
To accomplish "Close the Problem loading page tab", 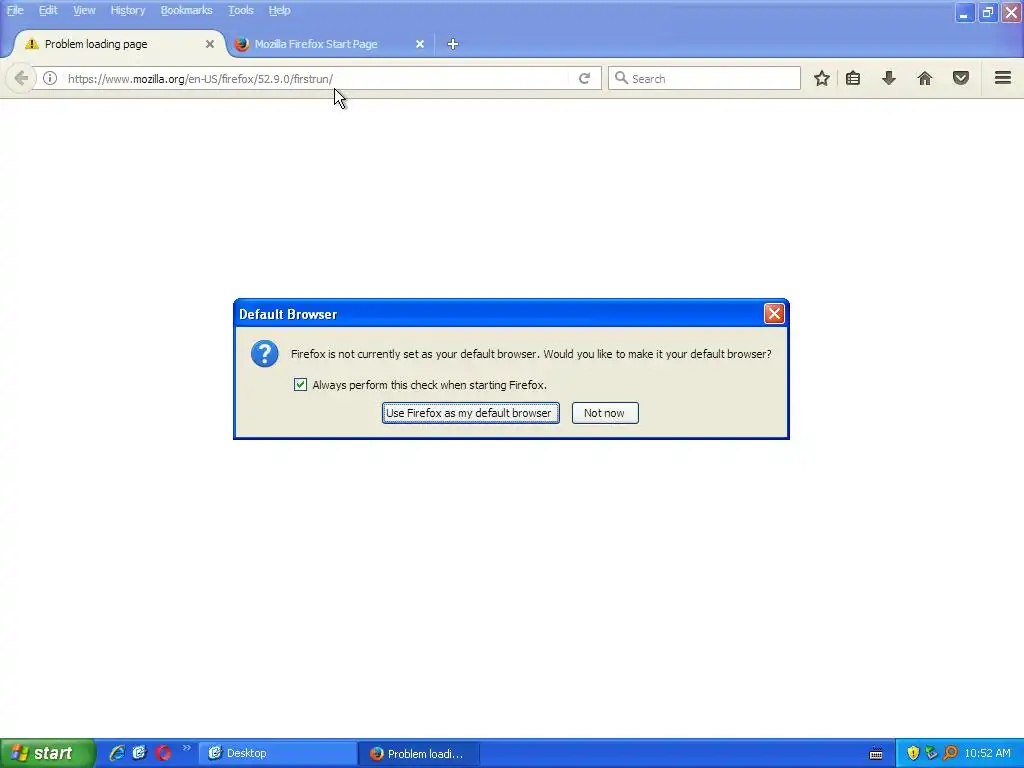I will [210, 44].
